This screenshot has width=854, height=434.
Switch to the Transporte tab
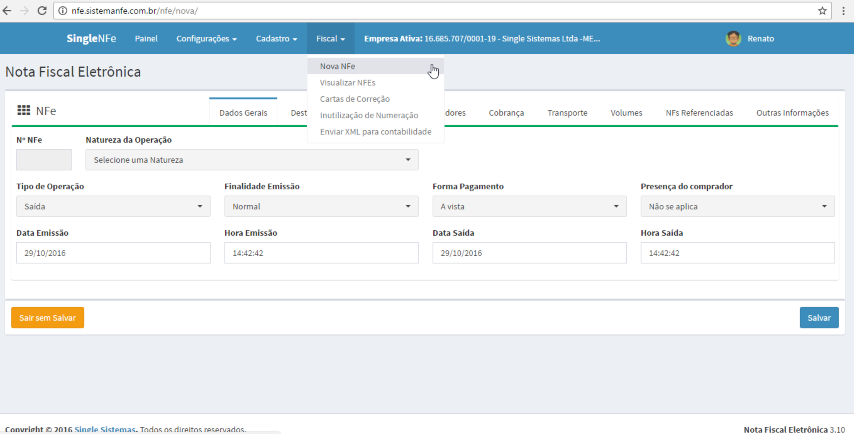pyautogui.click(x=567, y=113)
